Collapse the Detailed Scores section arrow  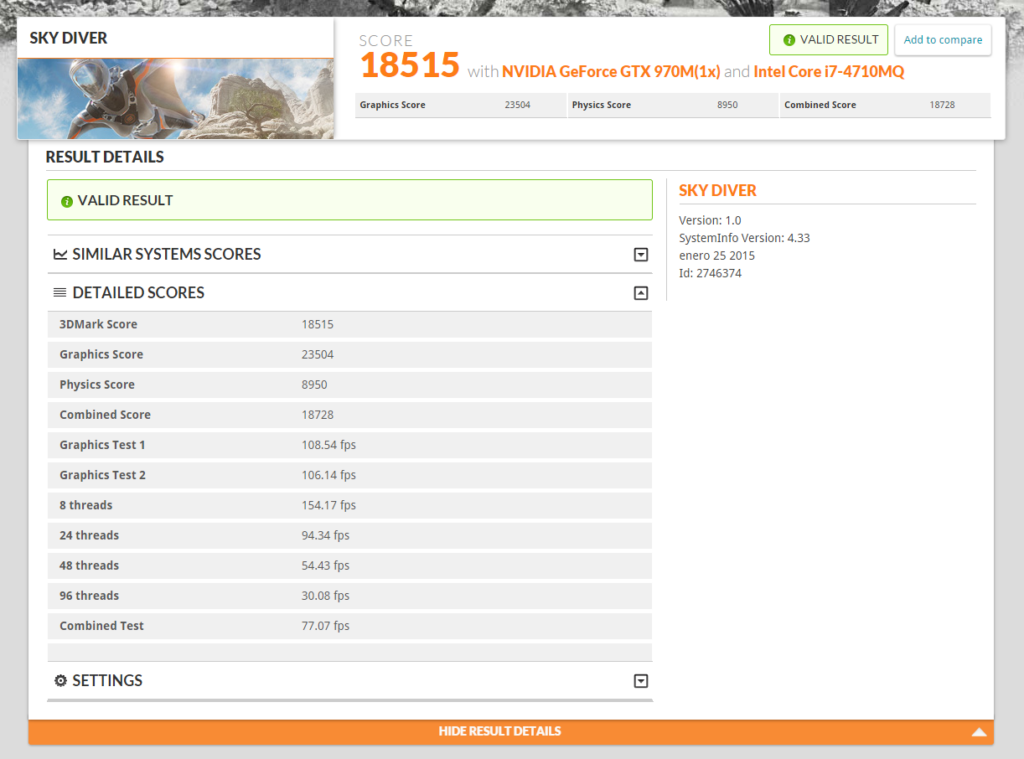pos(641,293)
